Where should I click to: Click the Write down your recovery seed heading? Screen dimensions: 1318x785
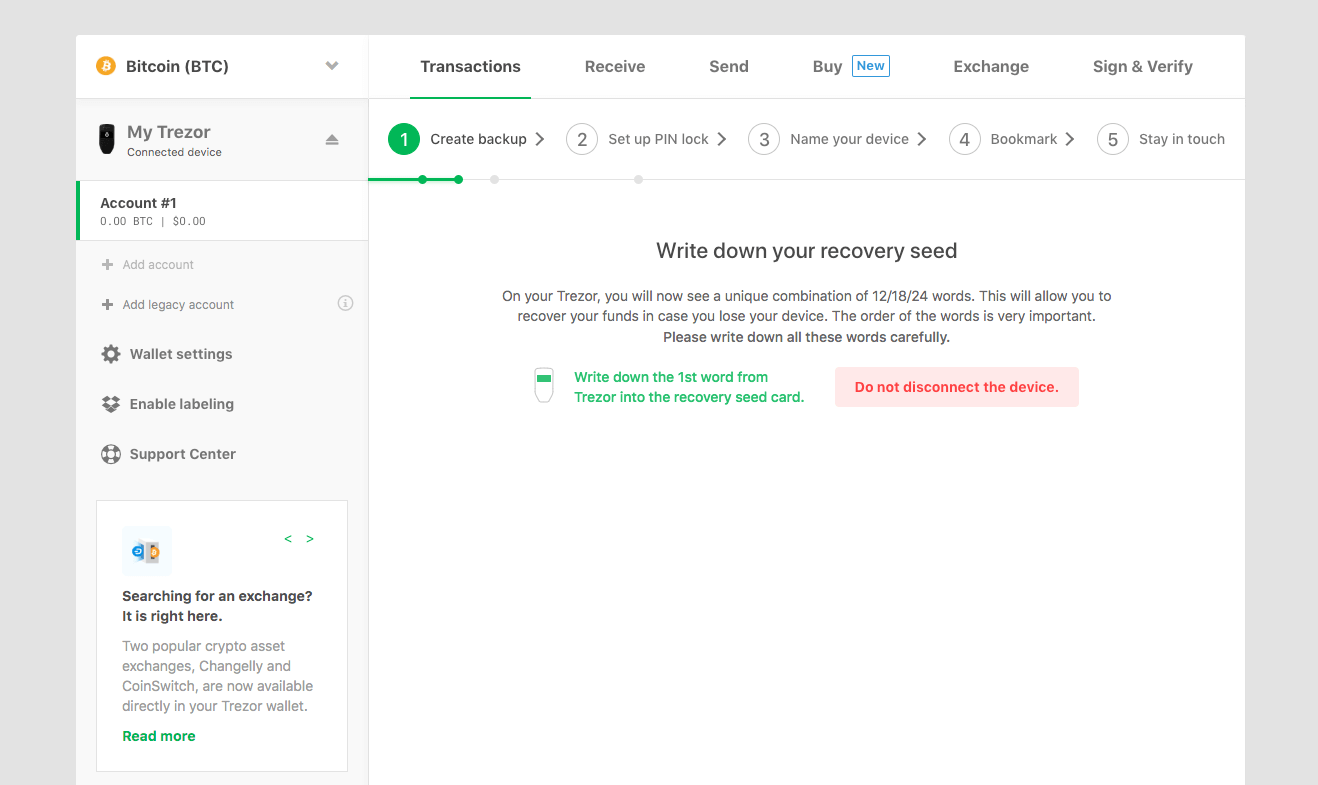(x=807, y=251)
